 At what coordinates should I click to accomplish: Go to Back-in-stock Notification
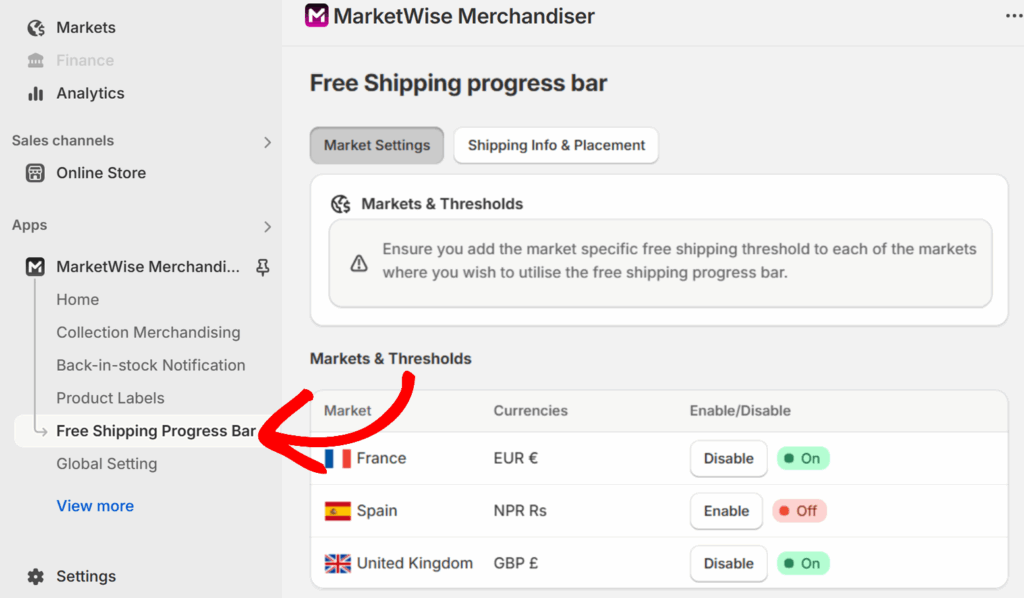point(150,365)
